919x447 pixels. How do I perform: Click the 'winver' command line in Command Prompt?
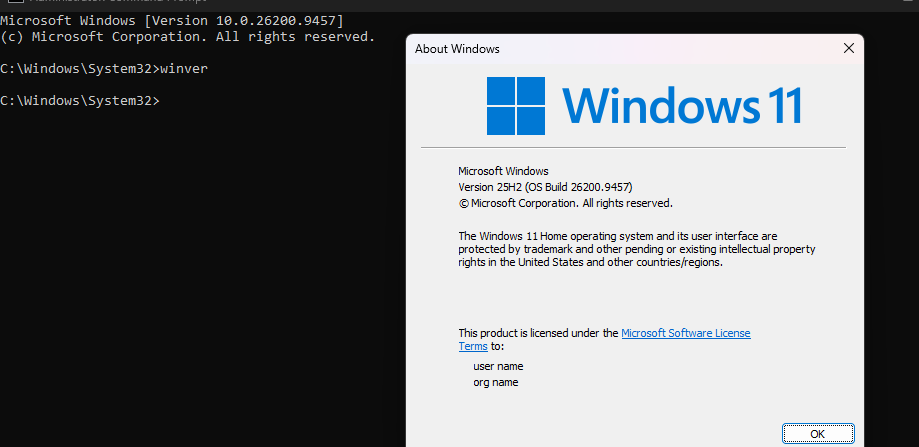[x=104, y=69]
